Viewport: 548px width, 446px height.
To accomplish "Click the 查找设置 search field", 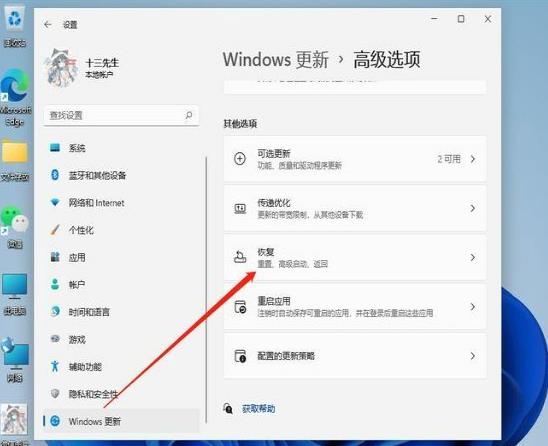I will 121,115.
